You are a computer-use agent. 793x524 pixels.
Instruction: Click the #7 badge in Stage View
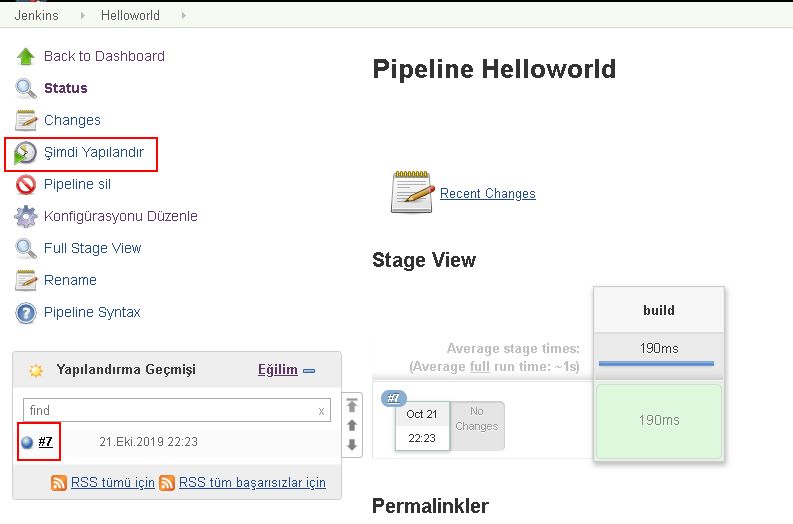(393, 398)
